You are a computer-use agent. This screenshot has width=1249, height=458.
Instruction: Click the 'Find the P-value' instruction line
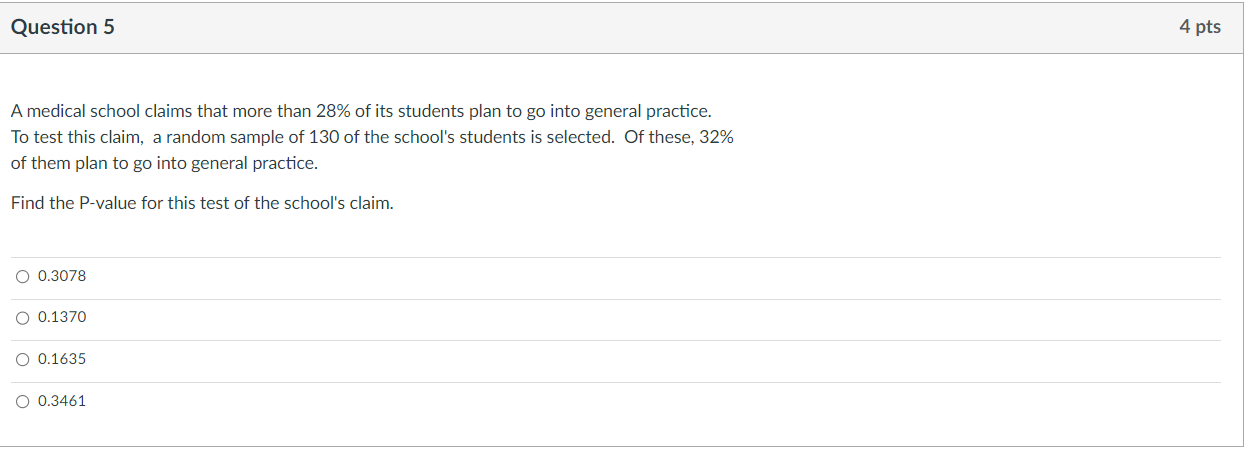202,203
